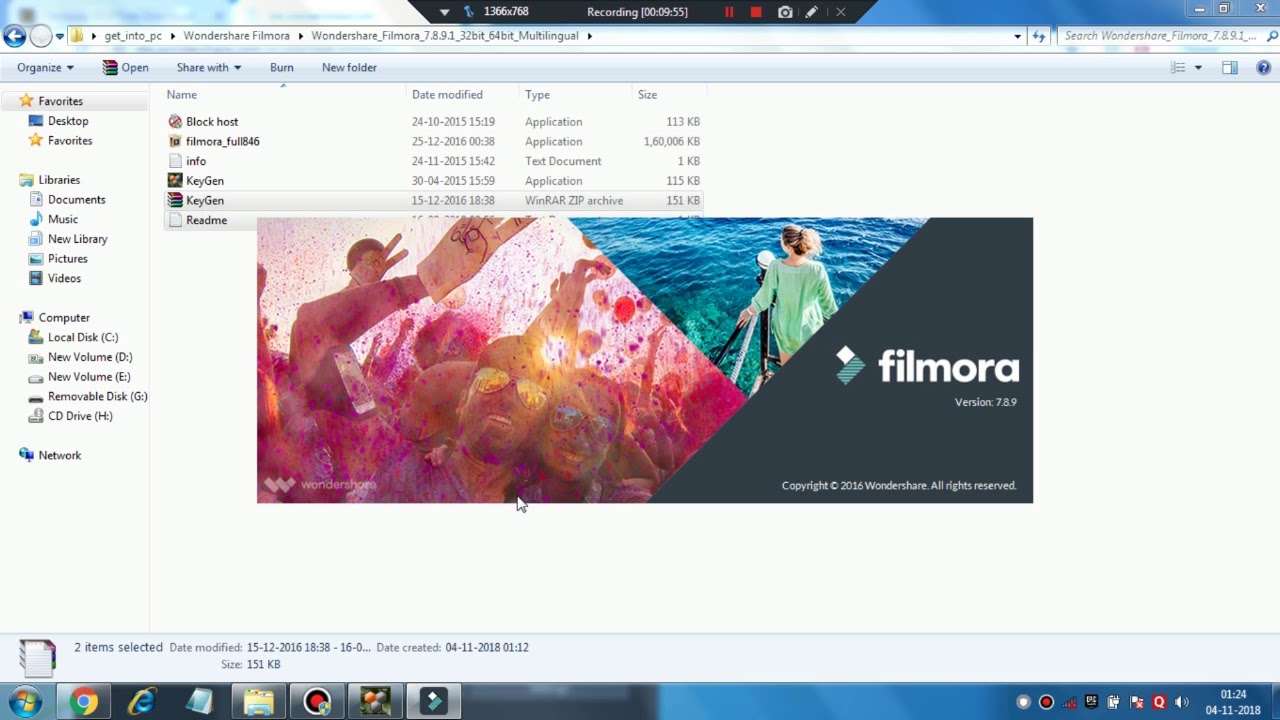The image size is (1280, 720).
Task: Open Removable Disk (G:)
Action: (x=97, y=396)
